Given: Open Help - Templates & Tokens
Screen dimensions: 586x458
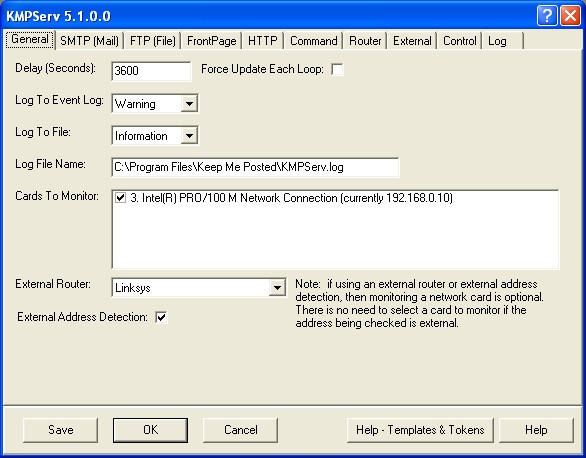Looking at the screenshot, I should 420,430.
